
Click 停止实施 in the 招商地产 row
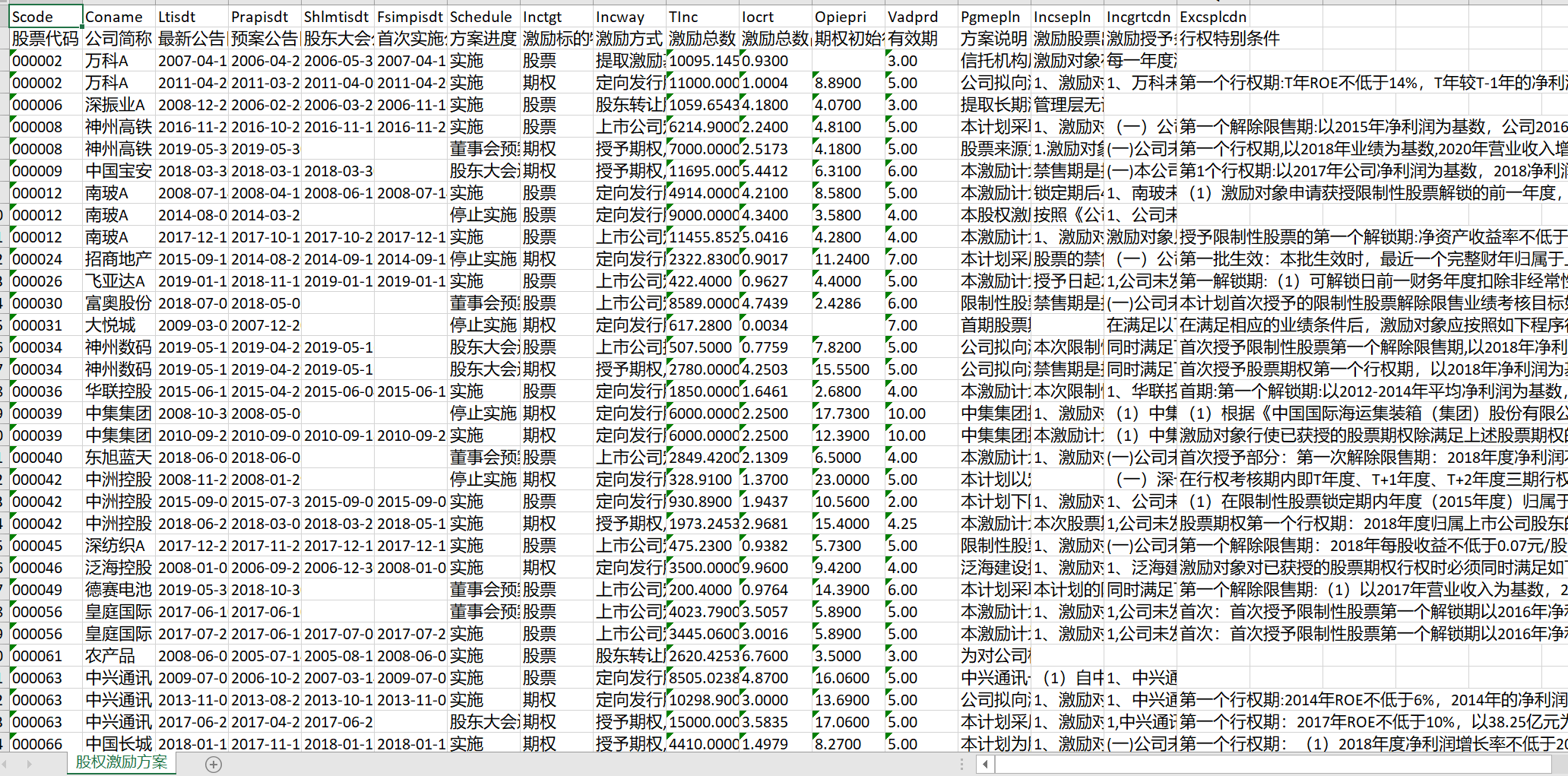point(483,259)
